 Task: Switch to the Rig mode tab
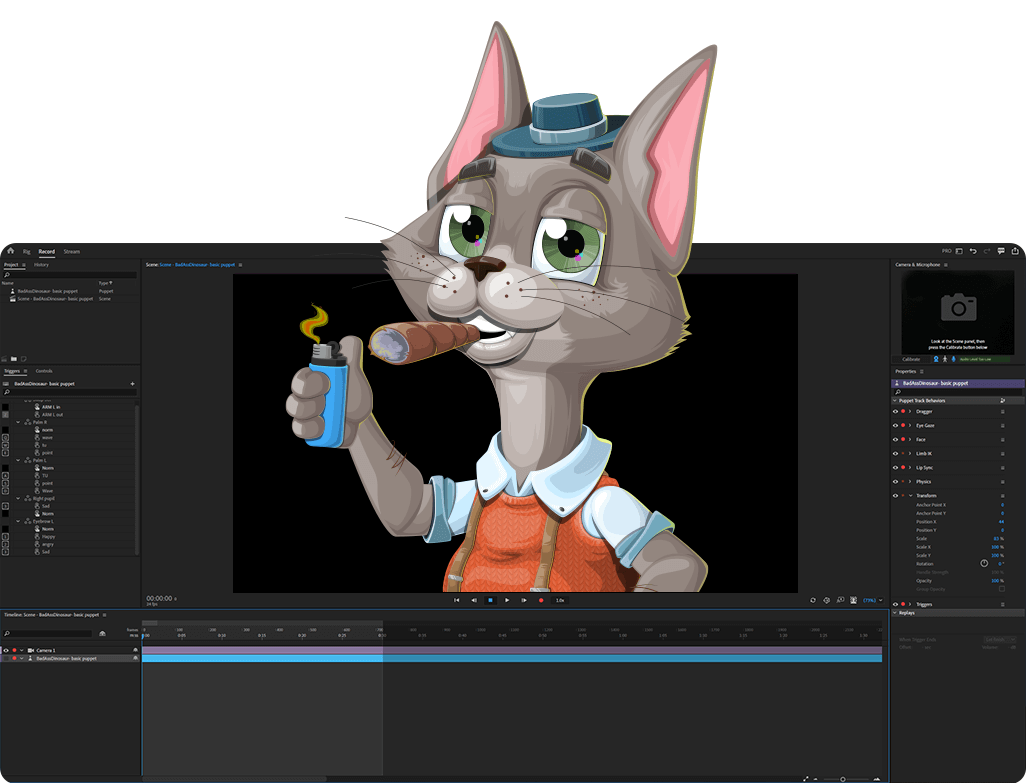pyautogui.click(x=27, y=251)
